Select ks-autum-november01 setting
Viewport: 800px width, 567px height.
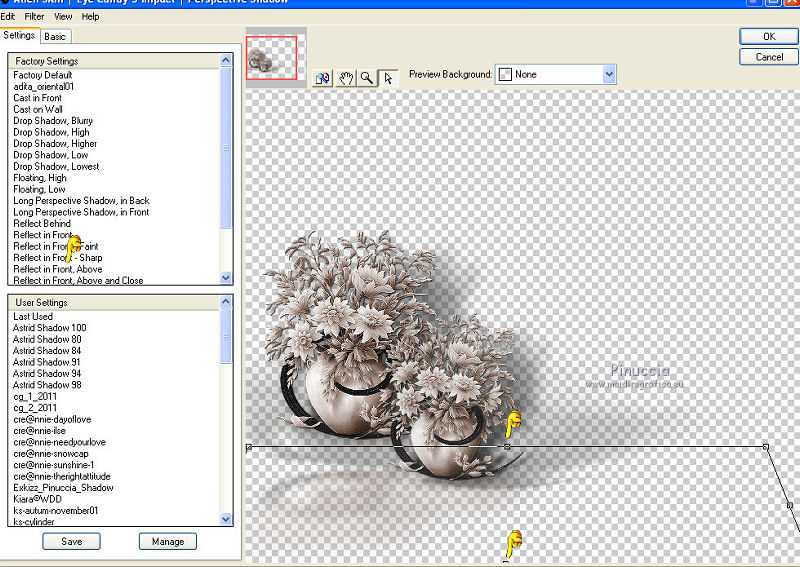click(x=56, y=510)
